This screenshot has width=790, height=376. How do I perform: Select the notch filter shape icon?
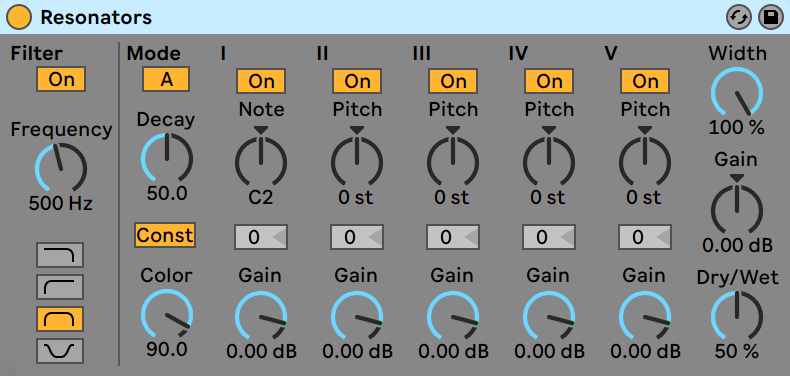click(x=60, y=351)
